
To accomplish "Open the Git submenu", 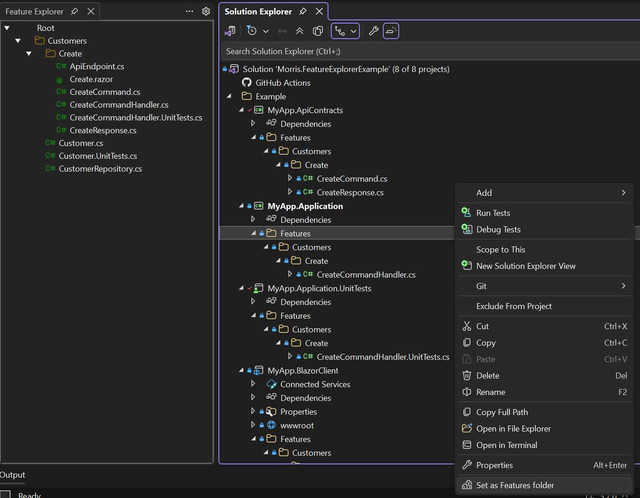I will (544, 287).
